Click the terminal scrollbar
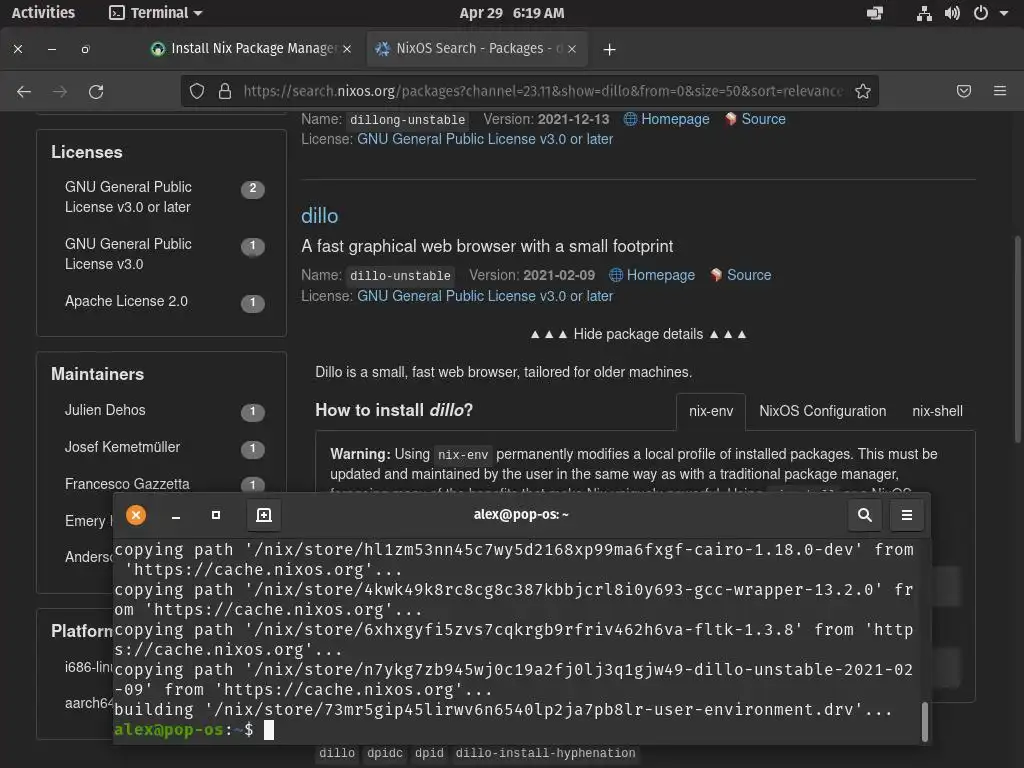 [924, 722]
